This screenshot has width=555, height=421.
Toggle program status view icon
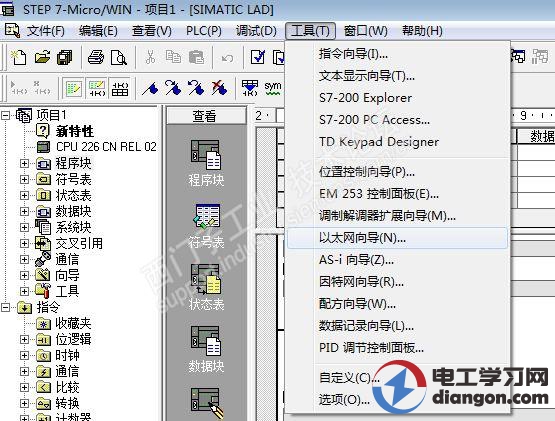click(x=74, y=88)
